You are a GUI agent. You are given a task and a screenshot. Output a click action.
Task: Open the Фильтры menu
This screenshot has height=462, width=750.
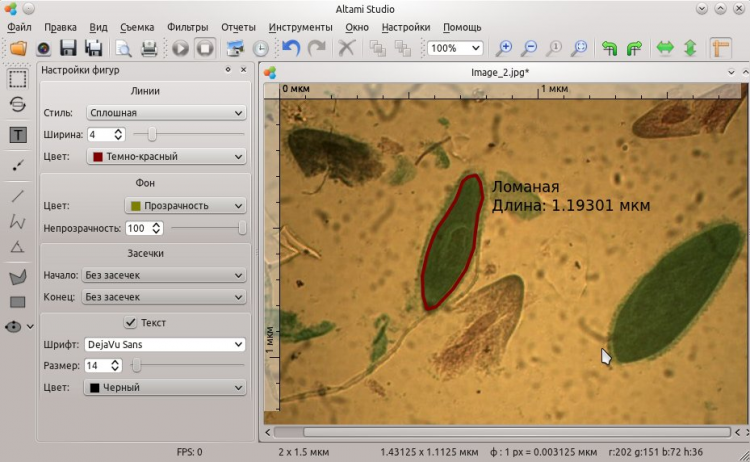[x=188, y=27]
